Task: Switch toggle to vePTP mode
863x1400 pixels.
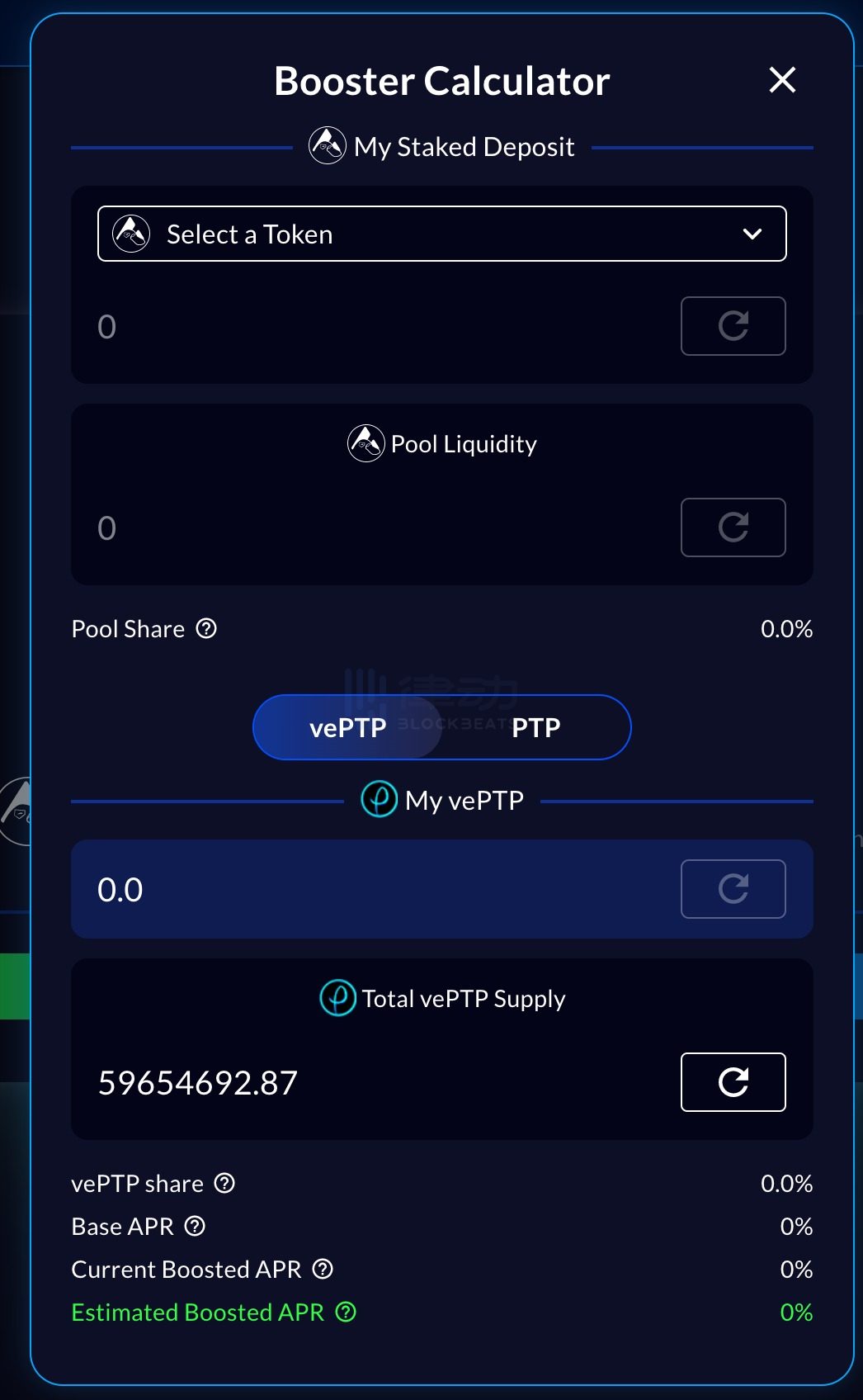Action: click(347, 727)
